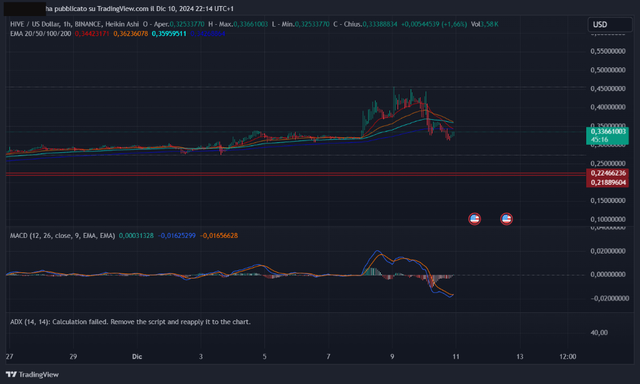Click the EMA 20/50/100/200 indicator label
The image size is (640, 384).
pos(40,33)
